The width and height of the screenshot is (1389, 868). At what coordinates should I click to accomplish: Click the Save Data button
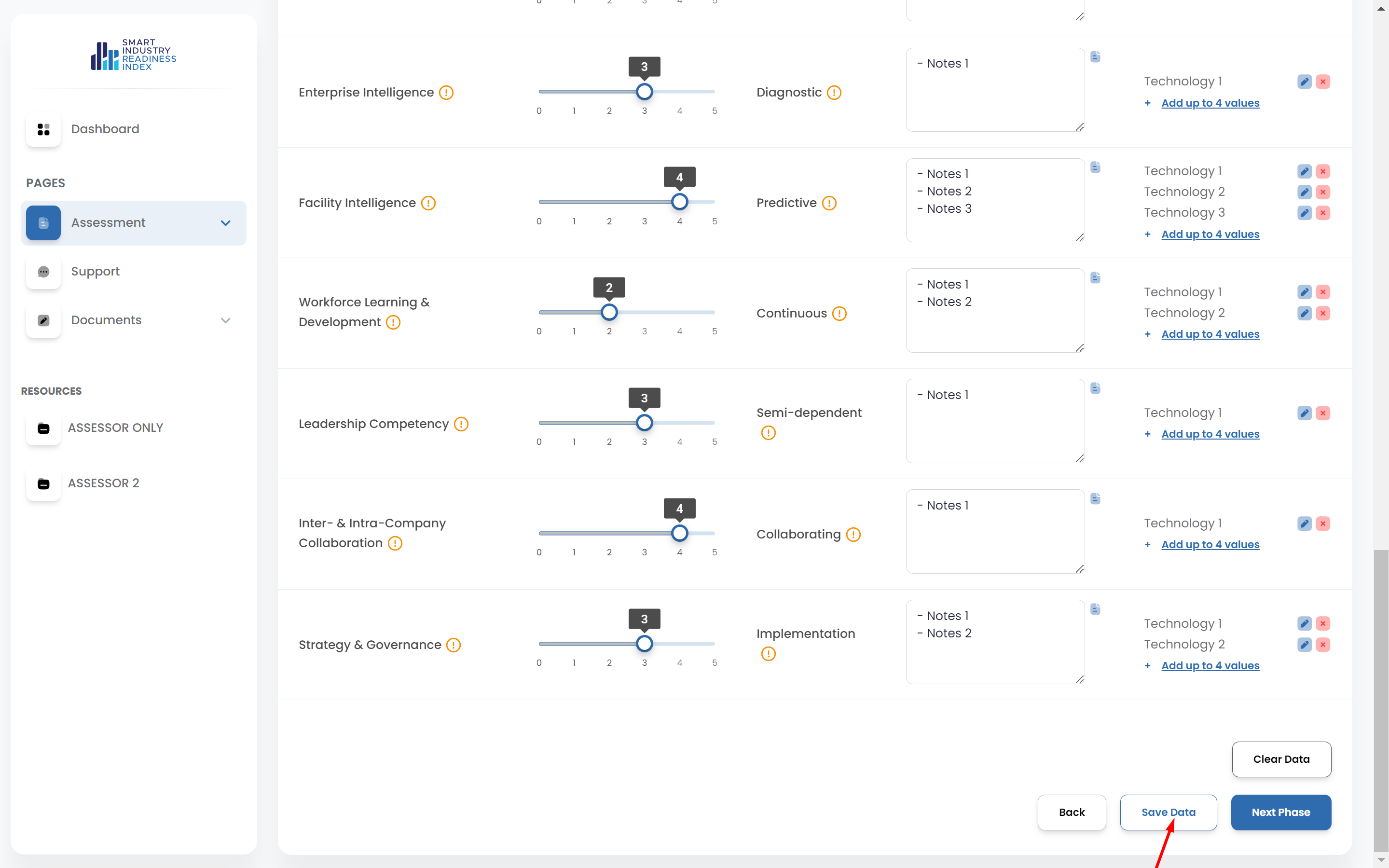1168,813
